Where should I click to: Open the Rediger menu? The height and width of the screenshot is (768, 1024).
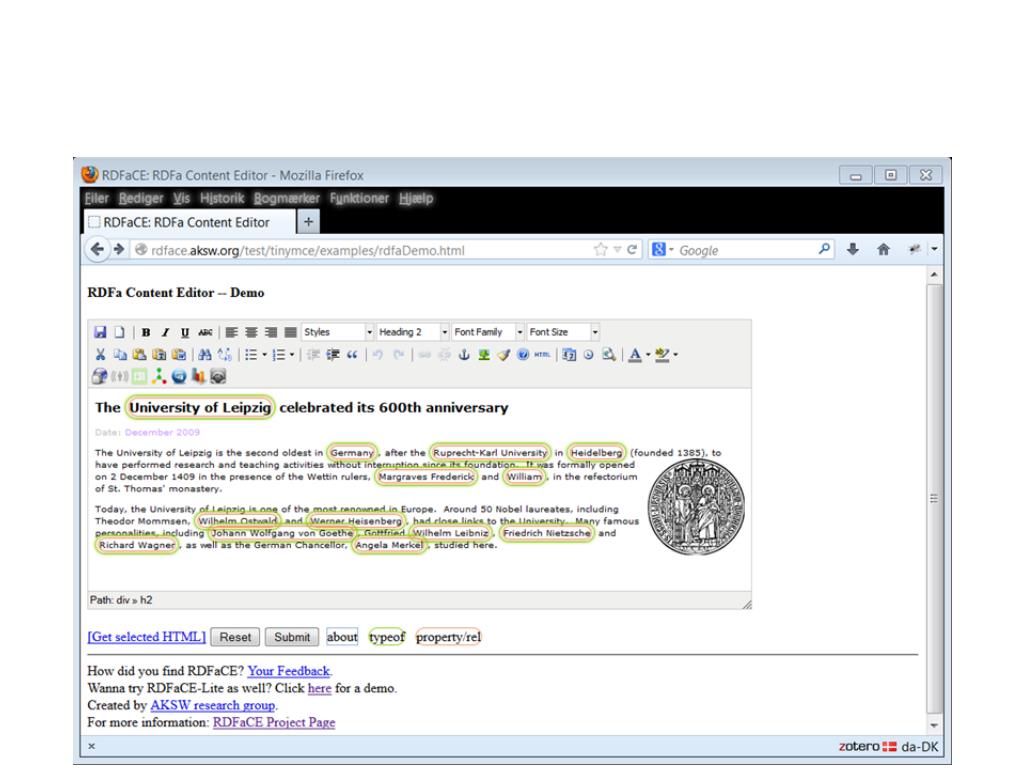(x=141, y=199)
